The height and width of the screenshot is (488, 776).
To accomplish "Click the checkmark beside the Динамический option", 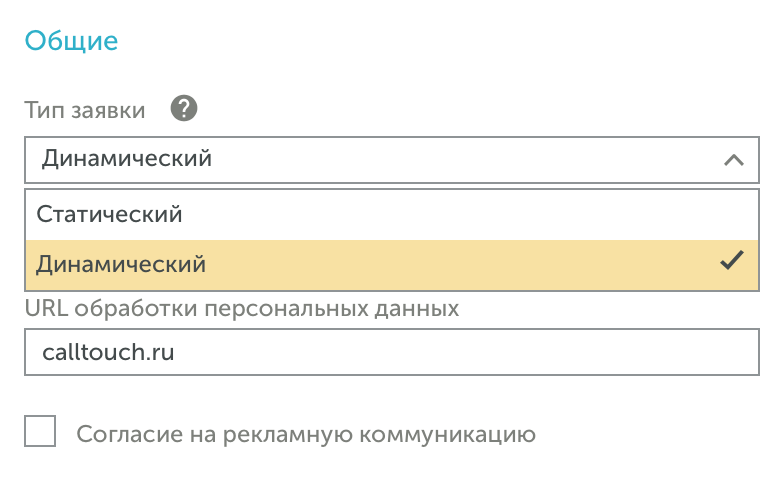I will tap(732, 262).
